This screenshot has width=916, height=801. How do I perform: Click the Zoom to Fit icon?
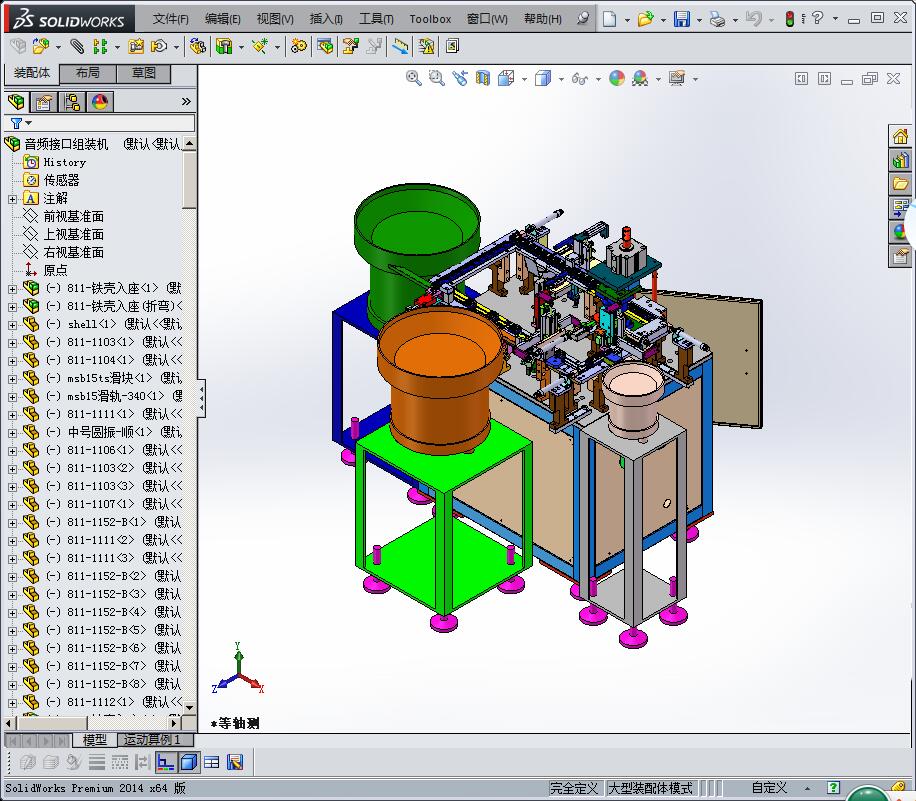point(414,78)
